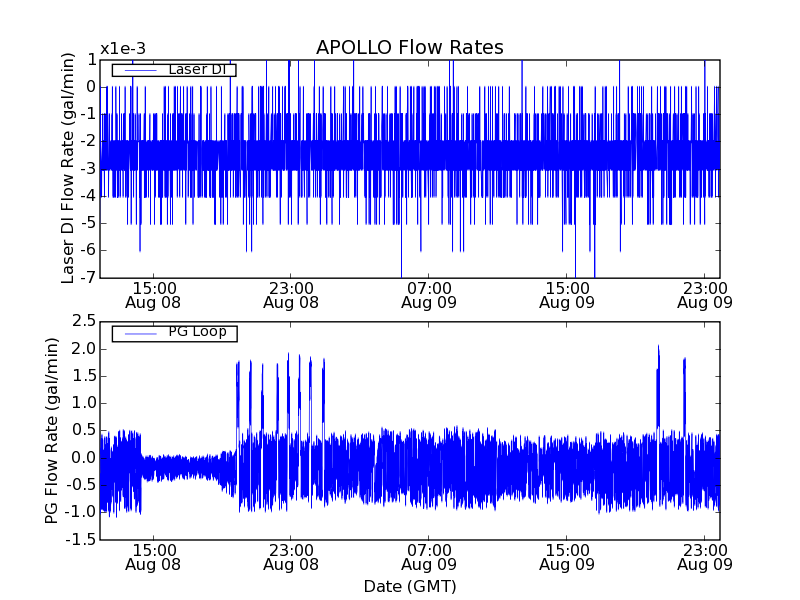
Task: Click '15:00 Aug 09' under the Laser DI plot
Action: [x=567, y=295]
